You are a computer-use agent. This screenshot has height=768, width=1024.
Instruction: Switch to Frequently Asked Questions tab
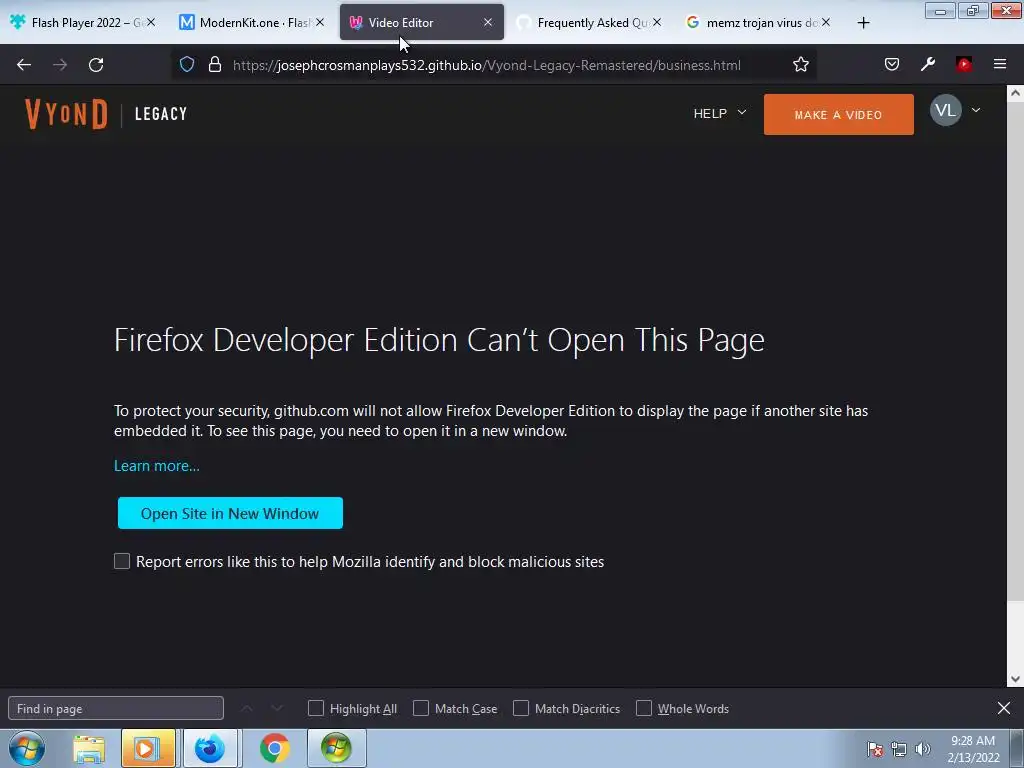pyautogui.click(x=588, y=22)
